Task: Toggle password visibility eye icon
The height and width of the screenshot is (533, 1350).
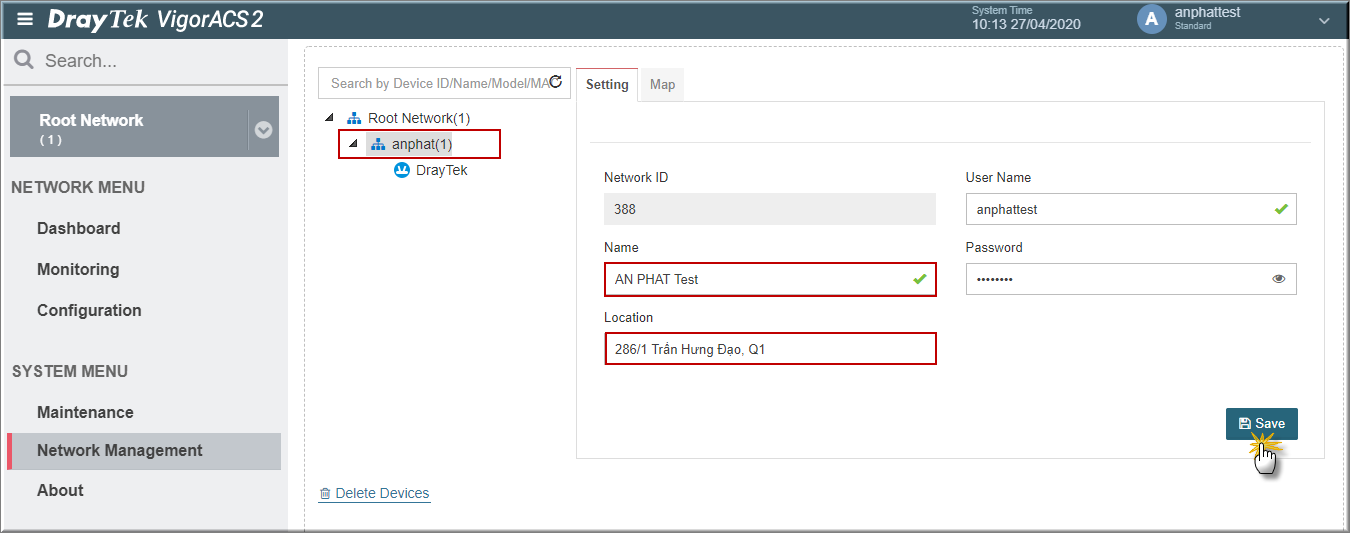Action: pyautogui.click(x=1278, y=279)
